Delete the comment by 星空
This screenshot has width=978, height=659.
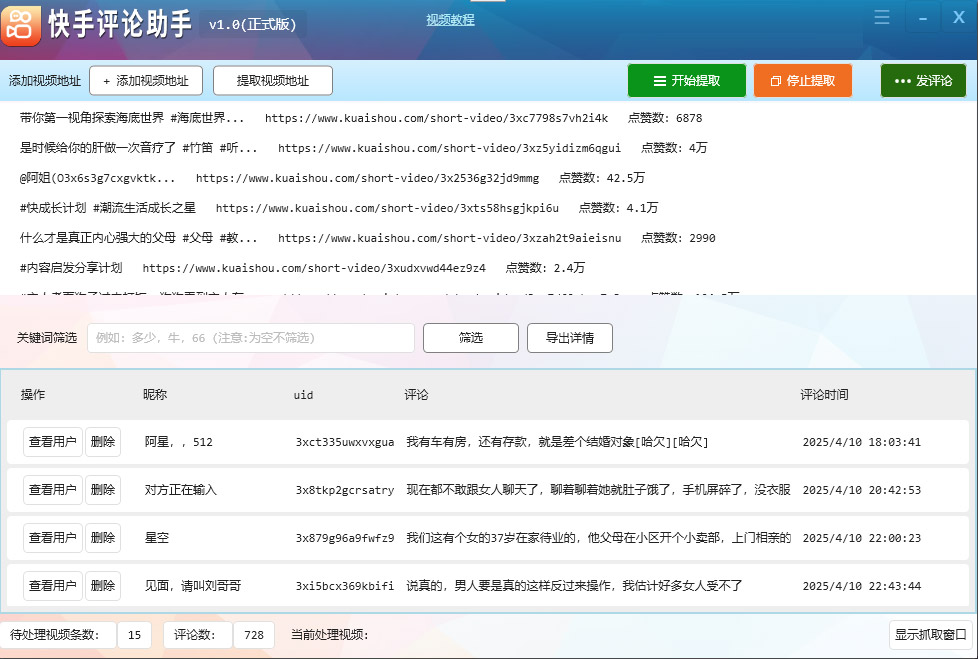pyautogui.click(x=103, y=538)
